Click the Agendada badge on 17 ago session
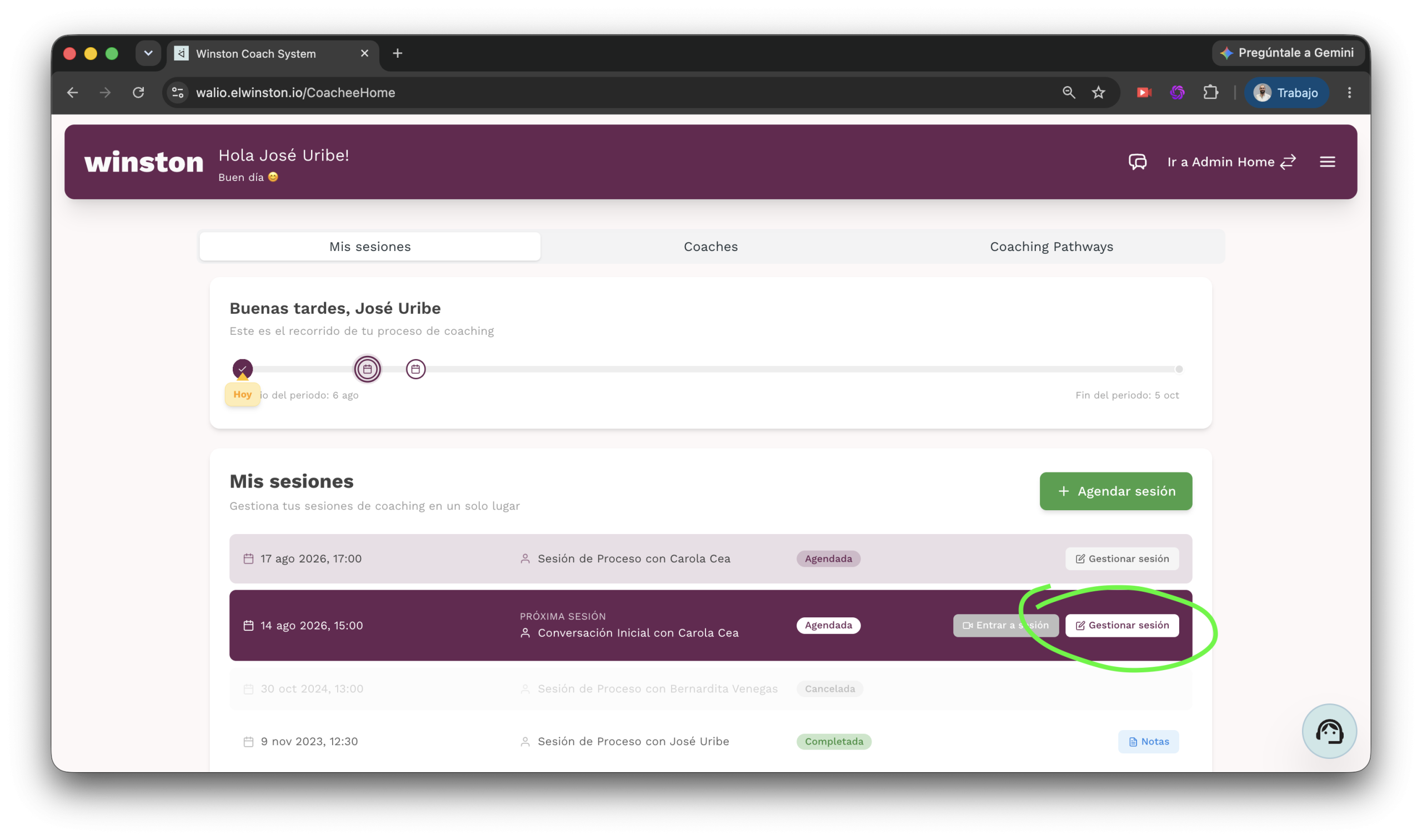 click(x=828, y=559)
